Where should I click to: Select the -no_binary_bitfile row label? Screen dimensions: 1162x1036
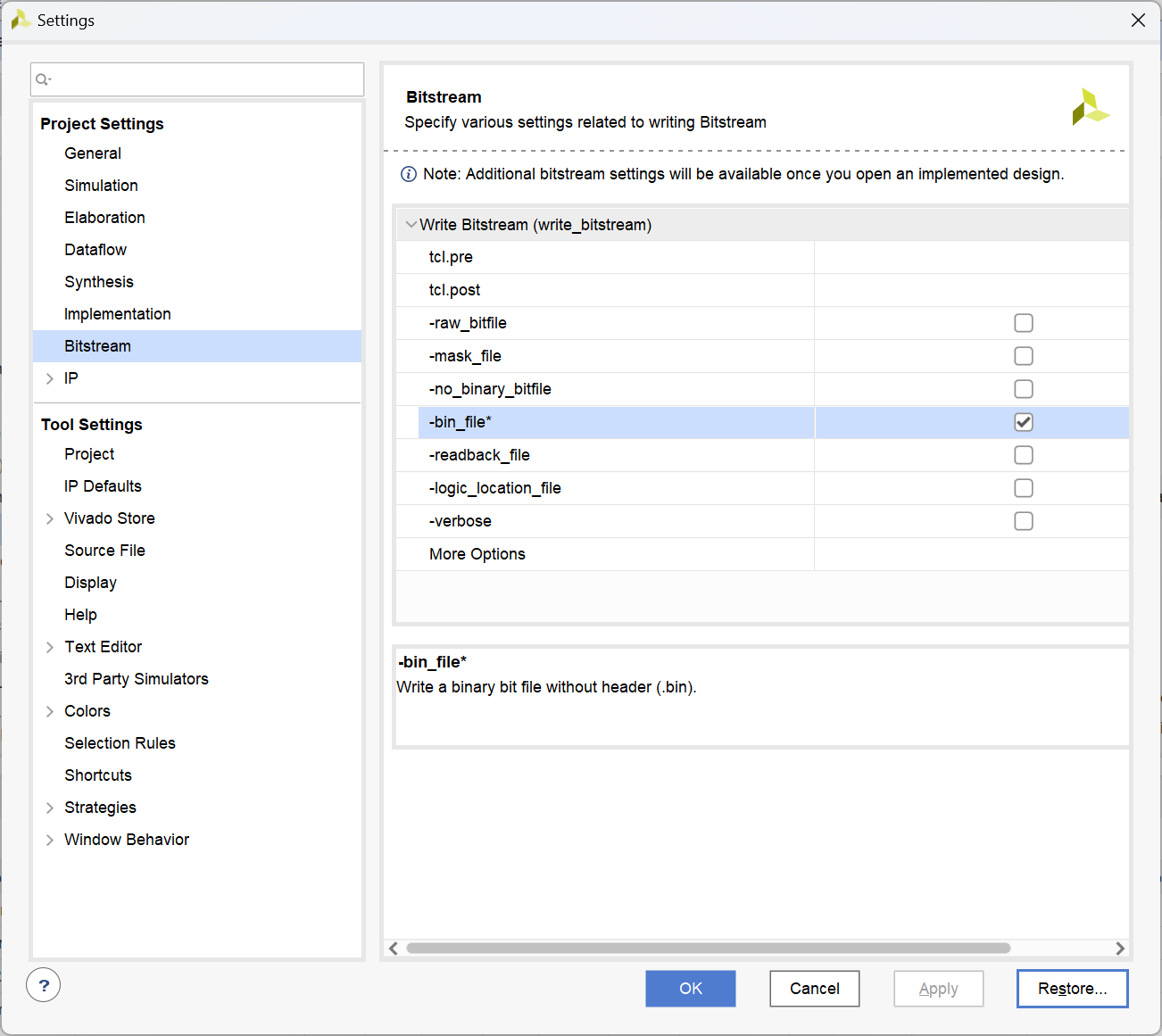(490, 389)
